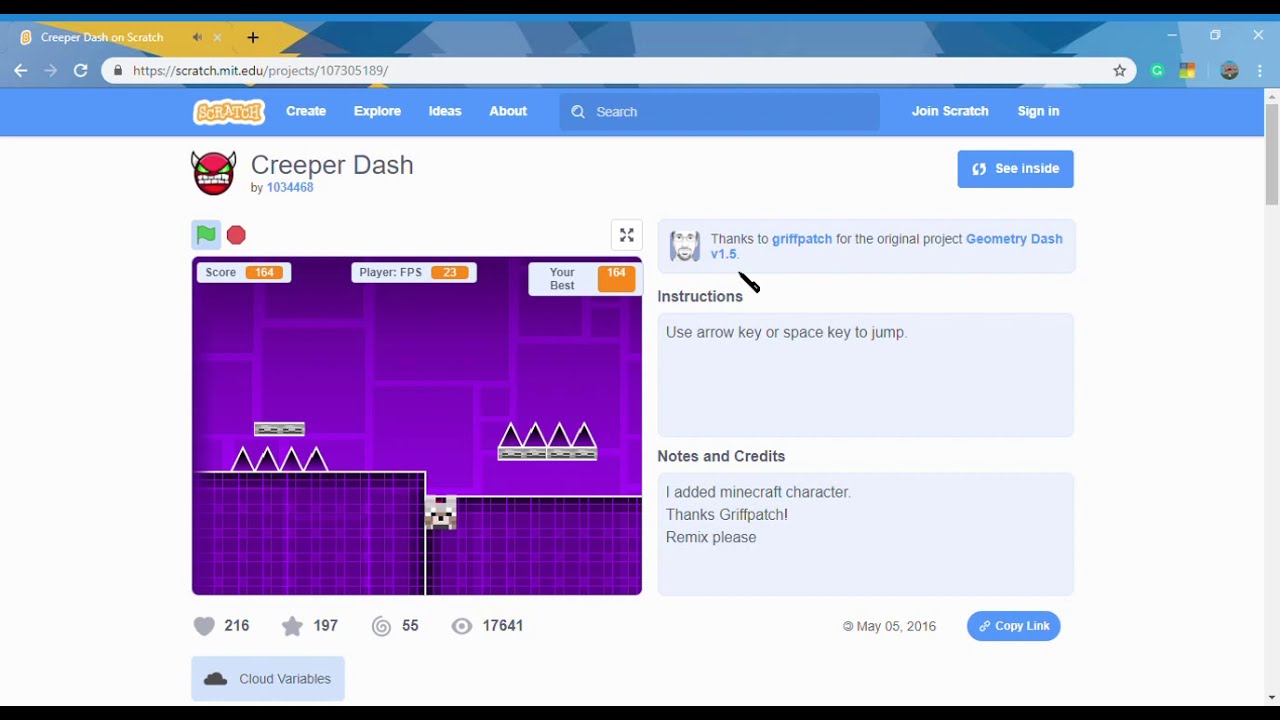Open the Grammarly extension icon
The width and height of the screenshot is (1280, 720).
[1157, 71]
